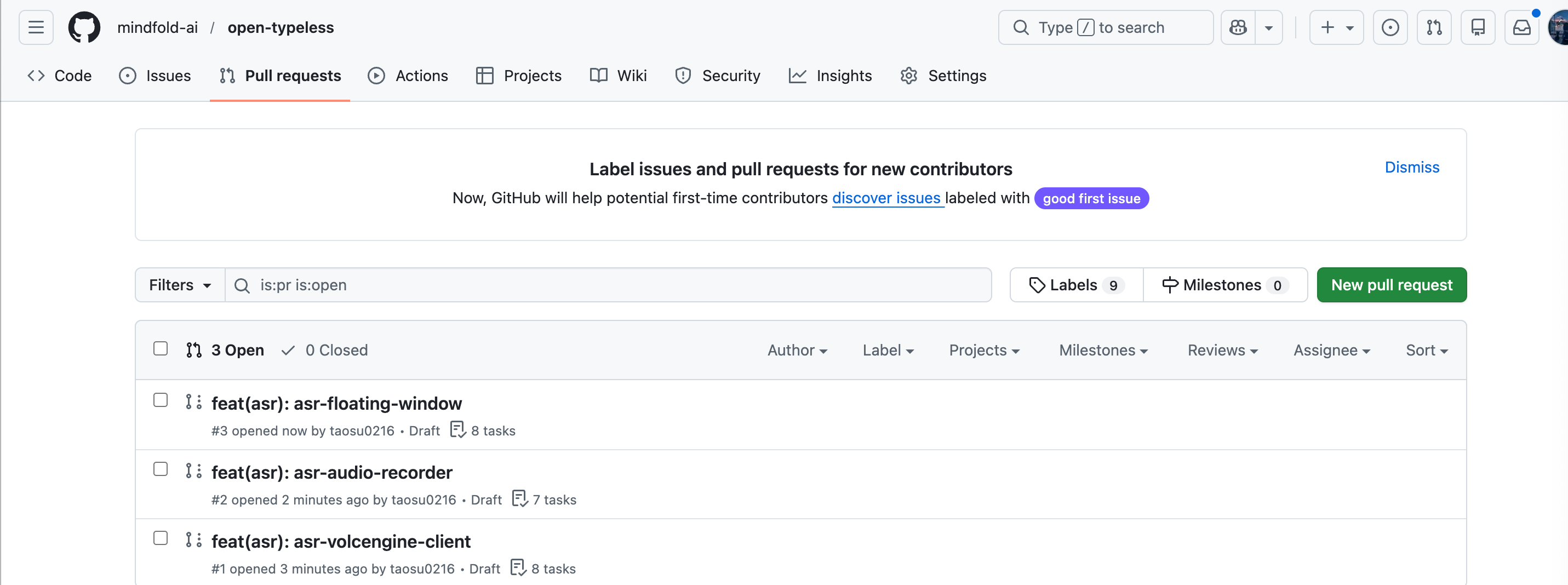1568x585 pixels.
Task: Open the repositories icon in the header
Action: click(1478, 27)
